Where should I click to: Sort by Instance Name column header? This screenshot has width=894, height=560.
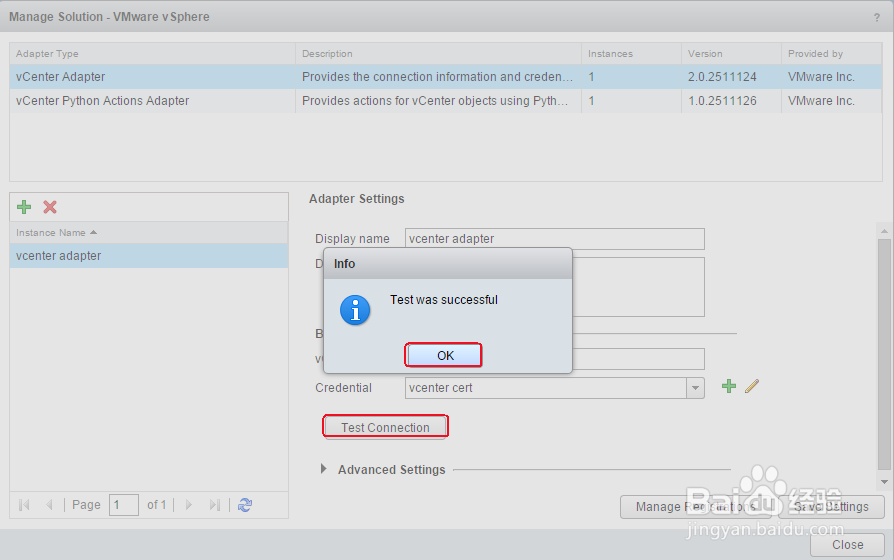pyautogui.click(x=148, y=233)
